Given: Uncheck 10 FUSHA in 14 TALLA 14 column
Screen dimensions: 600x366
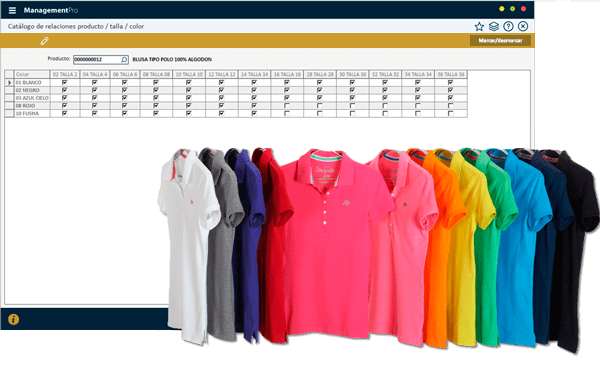Looking at the screenshot, I should point(254,113).
